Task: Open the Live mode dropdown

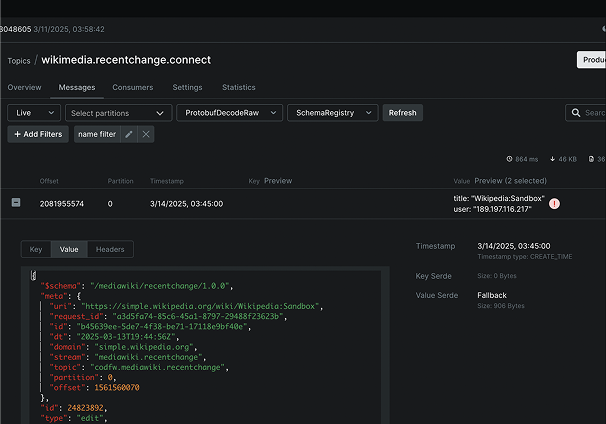Action: click(x=33, y=113)
